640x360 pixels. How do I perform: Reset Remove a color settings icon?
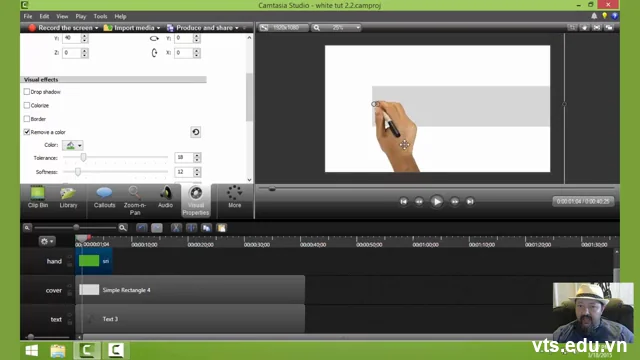196,132
